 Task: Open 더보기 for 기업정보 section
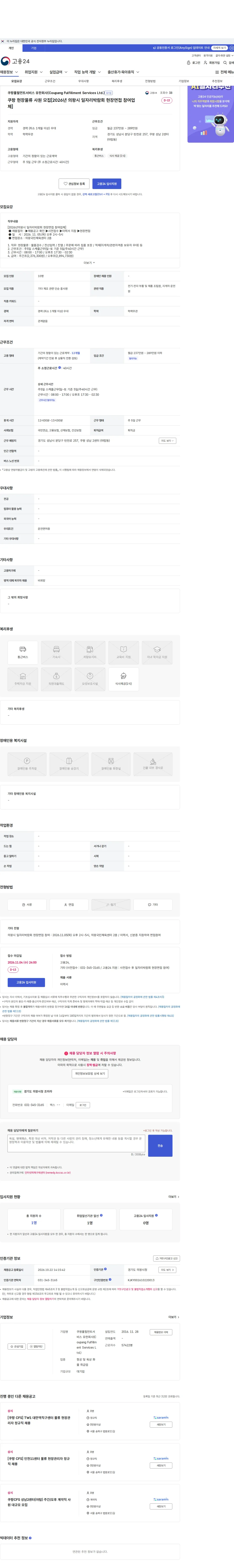174,1317
